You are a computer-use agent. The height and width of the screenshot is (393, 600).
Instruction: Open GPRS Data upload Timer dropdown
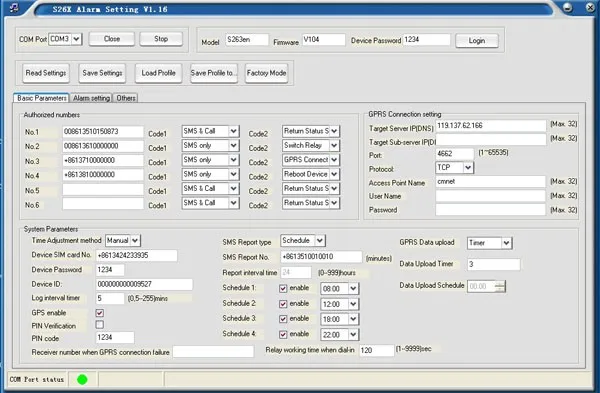pos(507,243)
